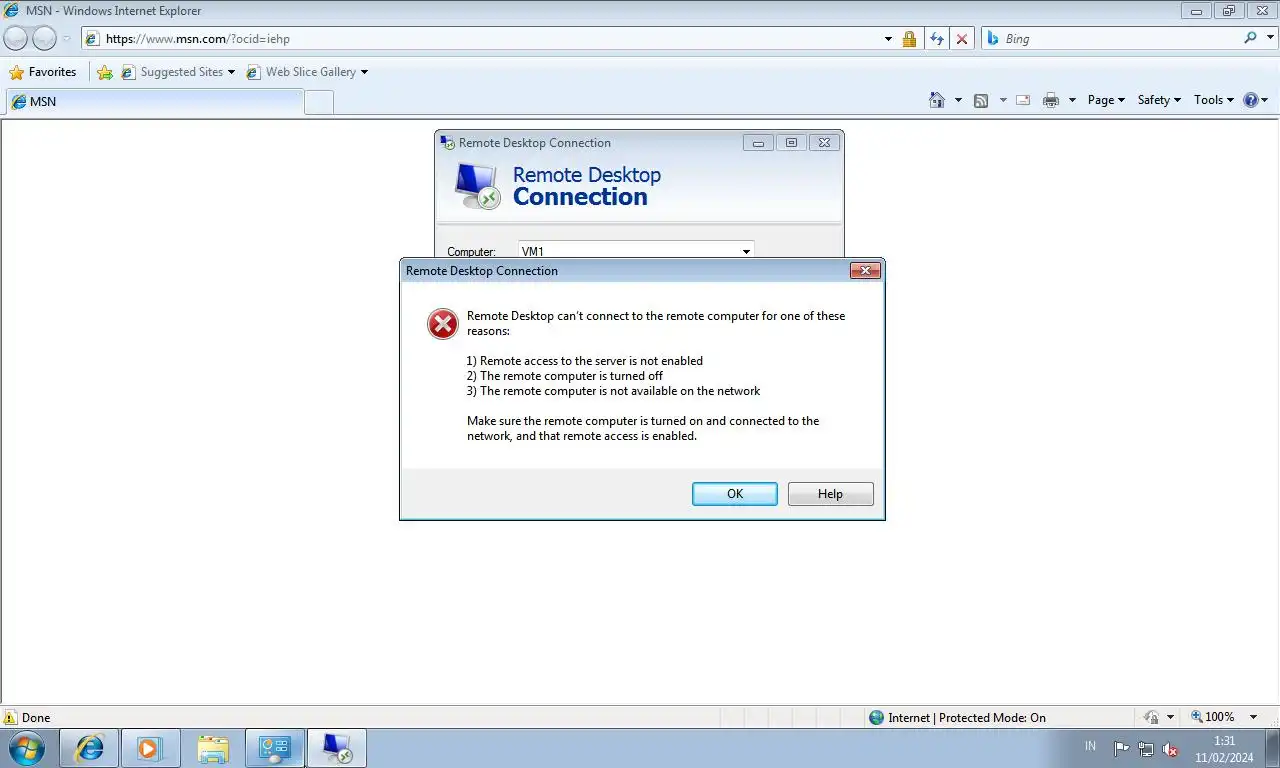Image resolution: width=1280 pixels, height=768 pixels.
Task: Click the Show Desktop strip
Action: point(1272,748)
